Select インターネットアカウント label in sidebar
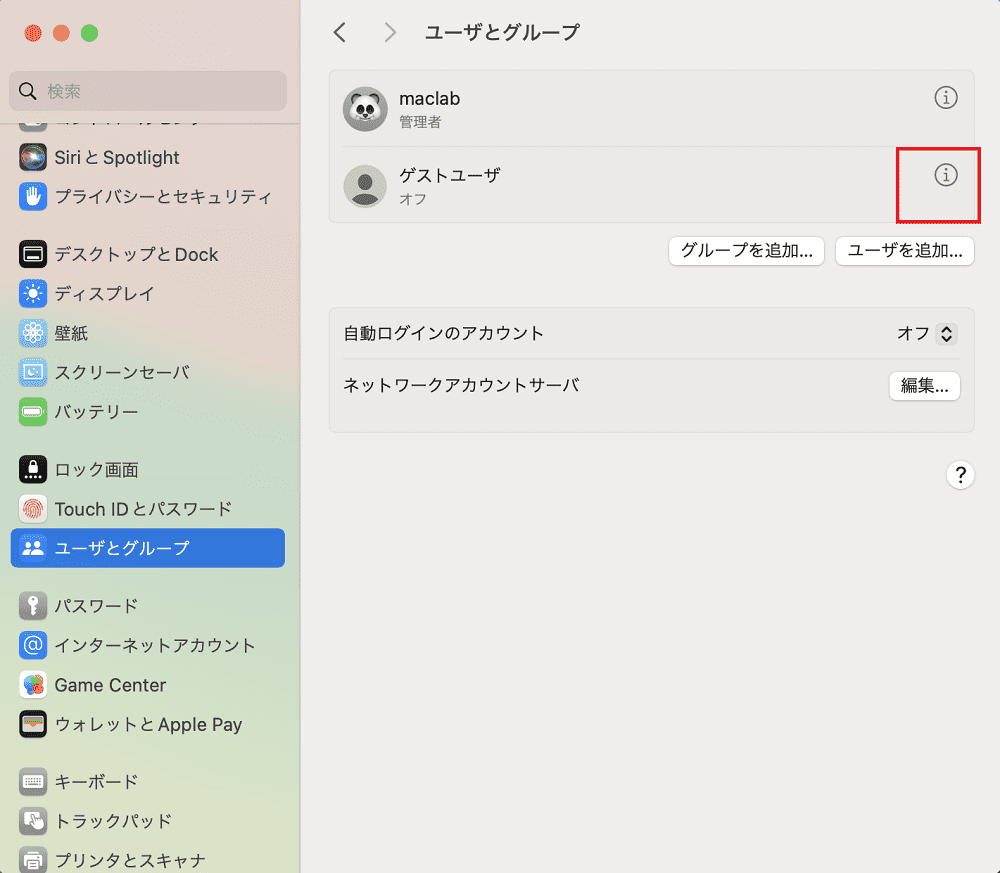1000x873 pixels. point(155,645)
